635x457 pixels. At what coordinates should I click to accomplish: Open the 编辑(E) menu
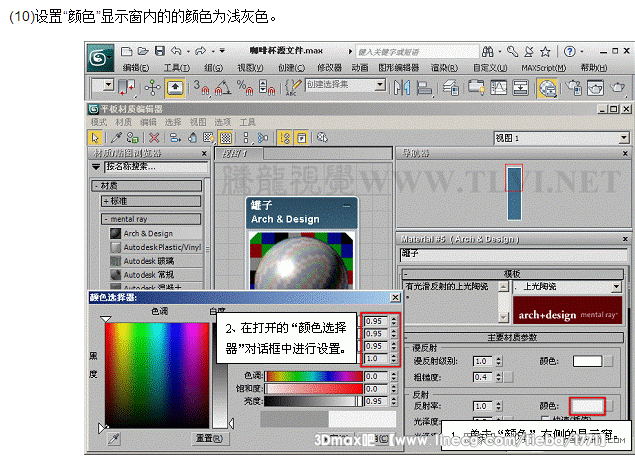[136, 68]
